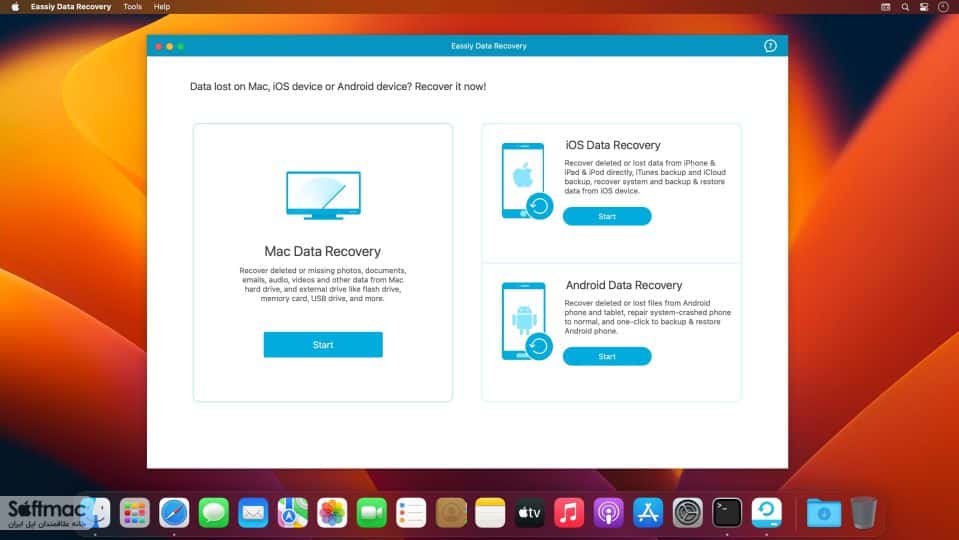This screenshot has width=959, height=540.
Task: Click the keyboard input menu bar icon
Action: [886, 7]
